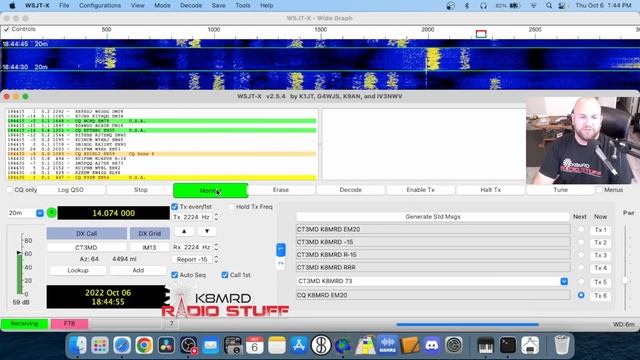The image size is (640, 360).
Task: Click the Tune button
Action: [x=560, y=190]
